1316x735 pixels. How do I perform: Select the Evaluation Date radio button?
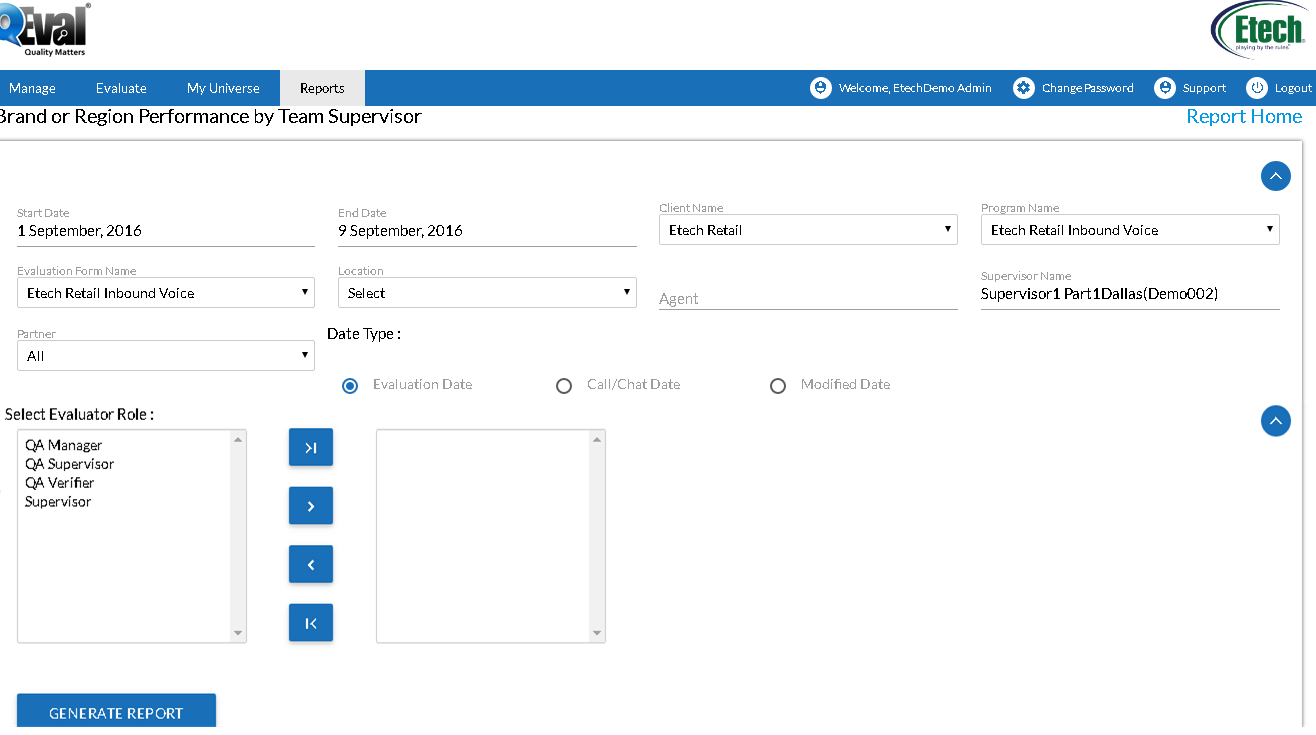point(350,386)
